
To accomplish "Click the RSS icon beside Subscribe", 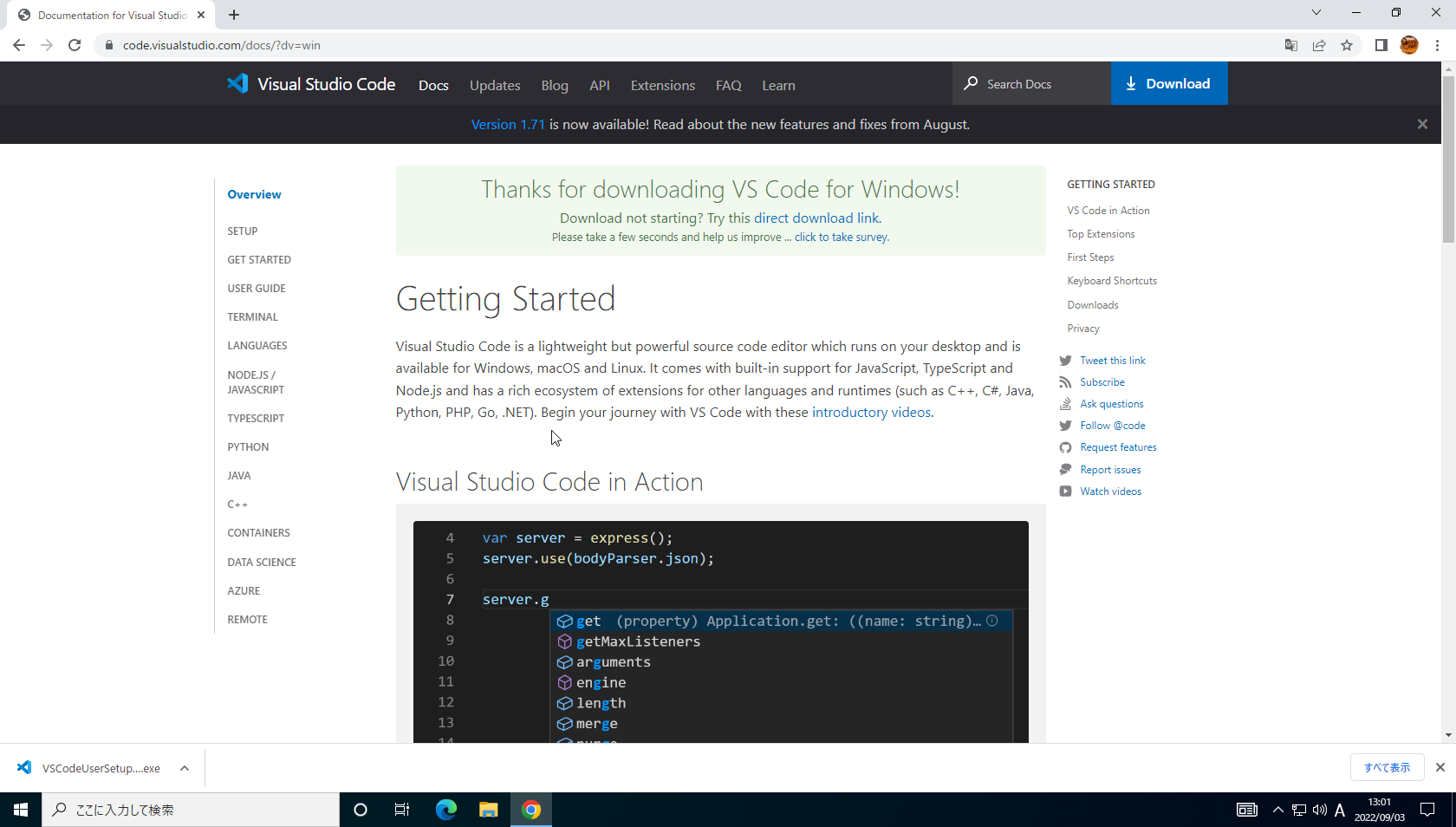I will coord(1065,382).
